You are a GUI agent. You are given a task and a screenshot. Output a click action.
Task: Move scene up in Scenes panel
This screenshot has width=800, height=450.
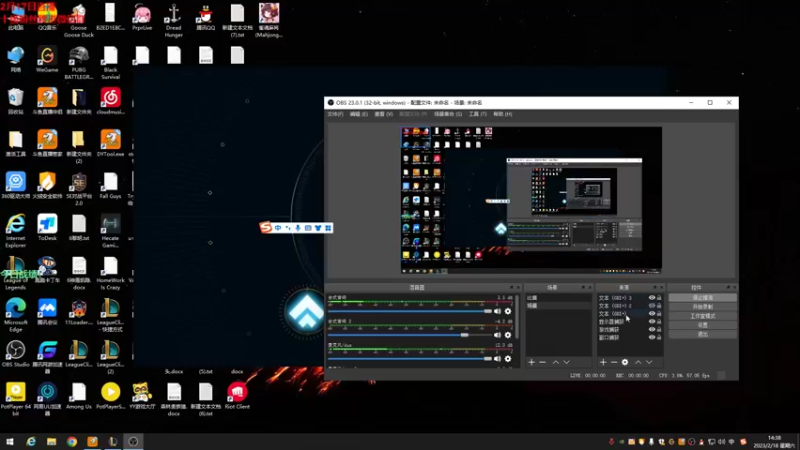click(x=556, y=362)
